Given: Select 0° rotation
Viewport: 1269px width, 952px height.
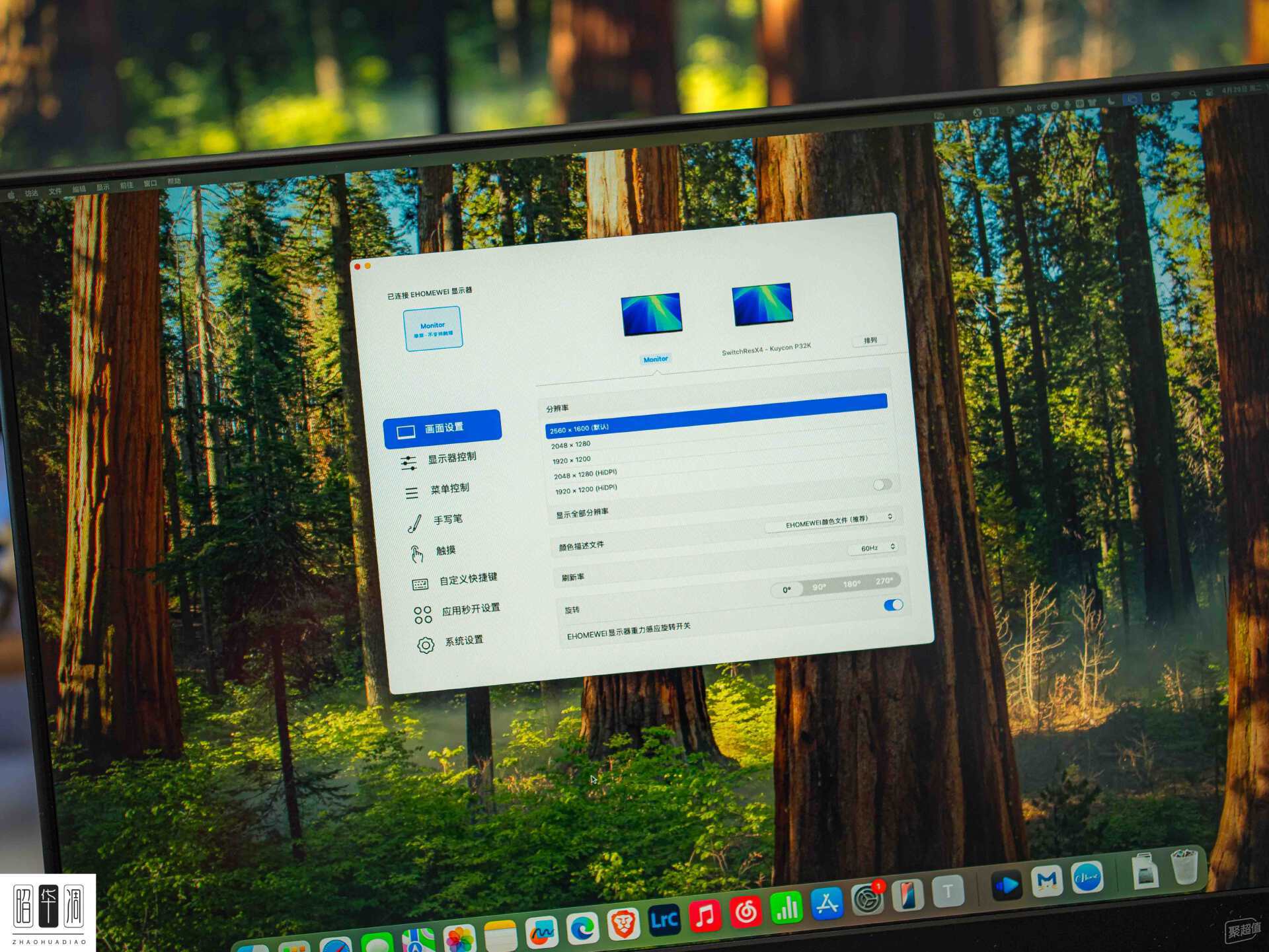Looking at the screenshot, I should (x=787, y=589).
